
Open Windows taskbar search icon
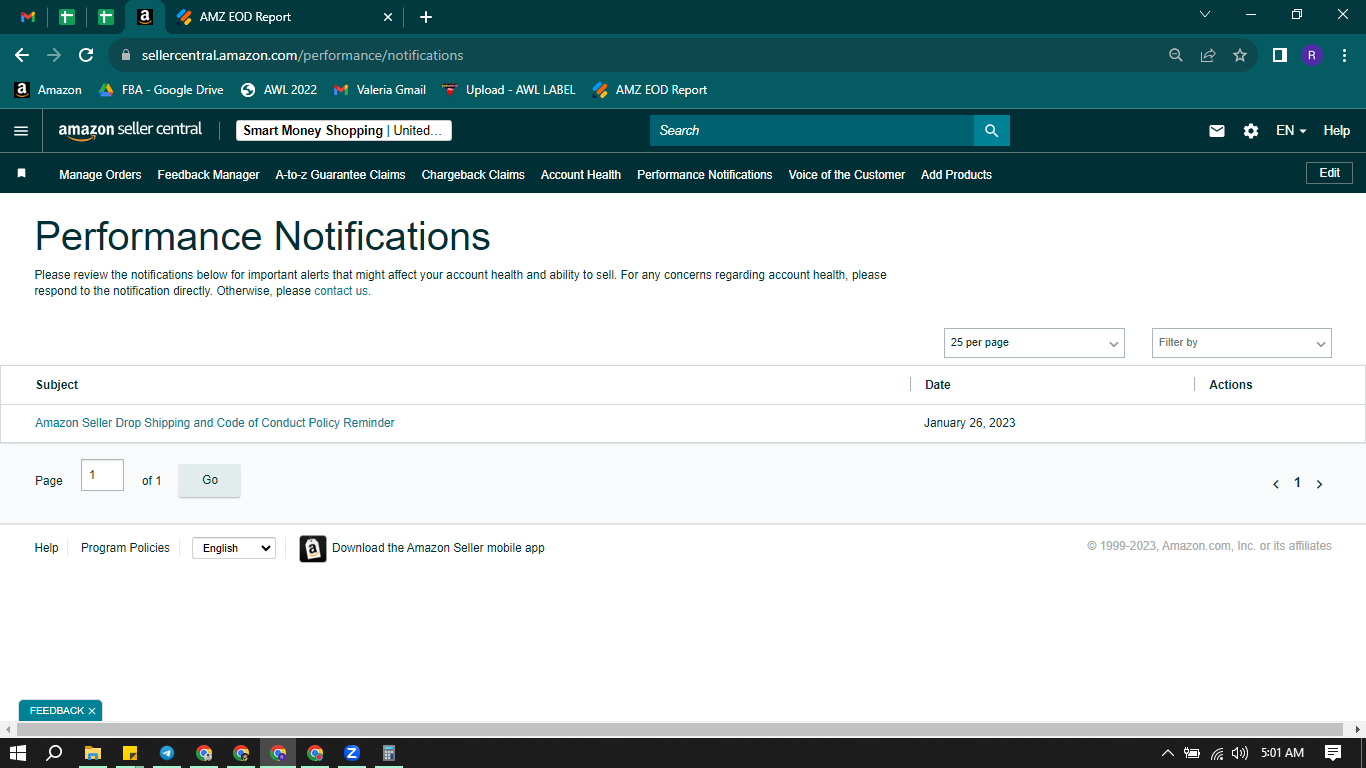55,753
